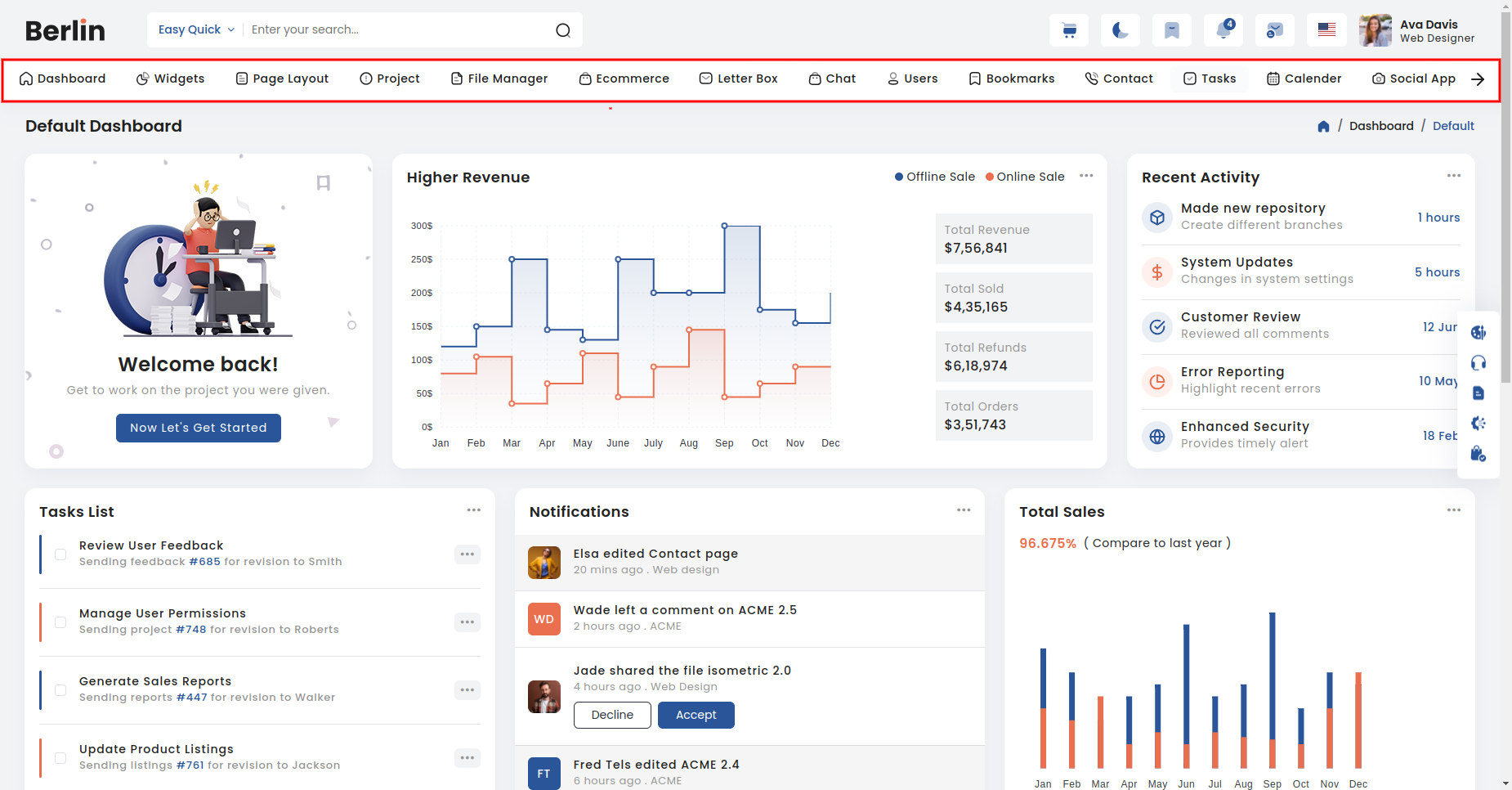Bookmark the Welcome back card

coord(324,182)
